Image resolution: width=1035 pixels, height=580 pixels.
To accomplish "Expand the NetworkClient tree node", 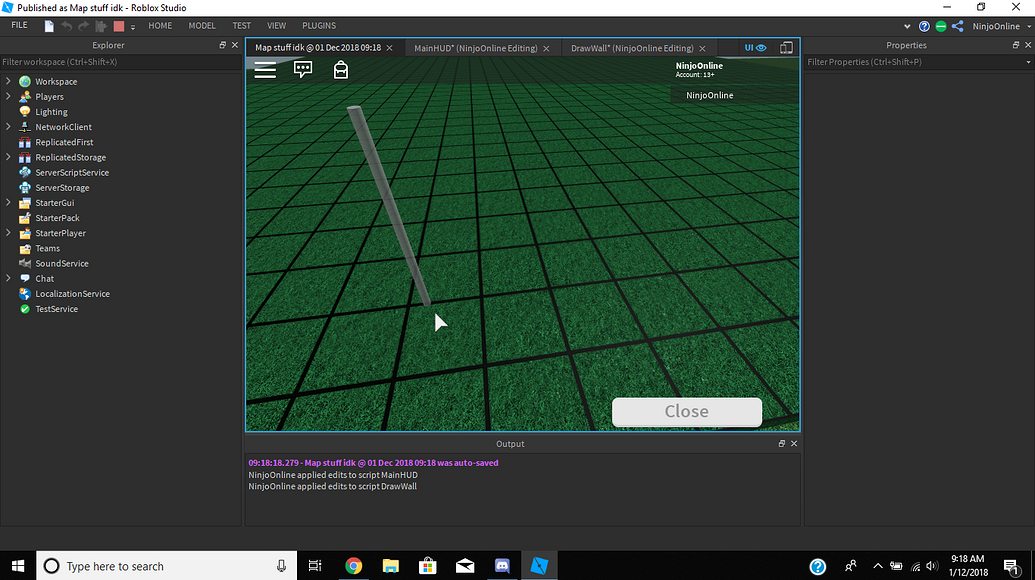I will point(8,127).
